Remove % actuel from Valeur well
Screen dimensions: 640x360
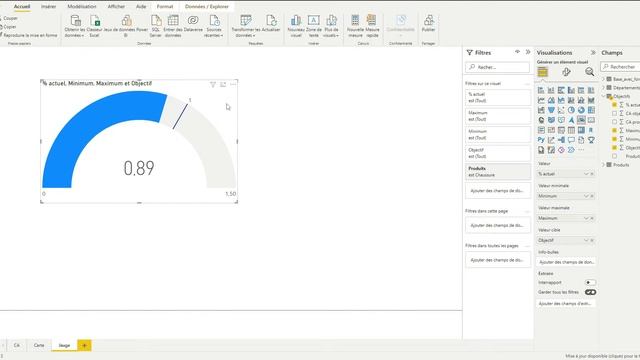592,174
